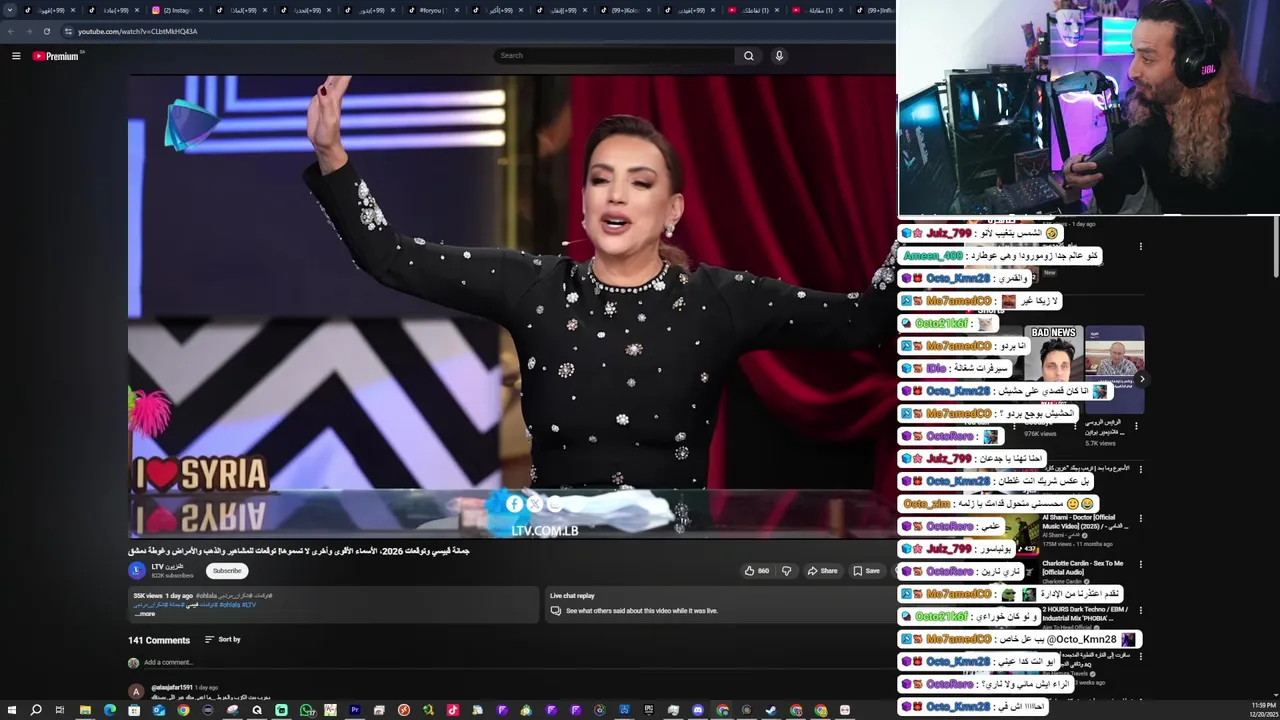Open the Windows Start menu
This screenshot has height=720, width=1280.
tap(11, 710)
